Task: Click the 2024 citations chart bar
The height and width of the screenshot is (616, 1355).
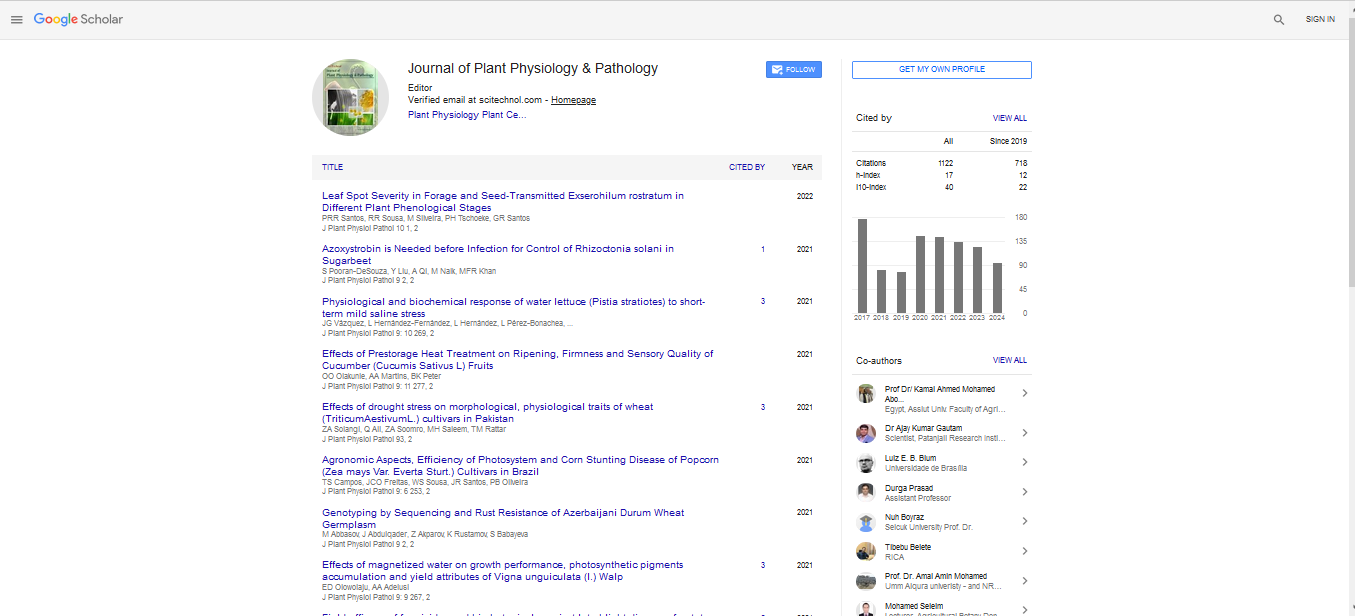Action: click(997, 288)
